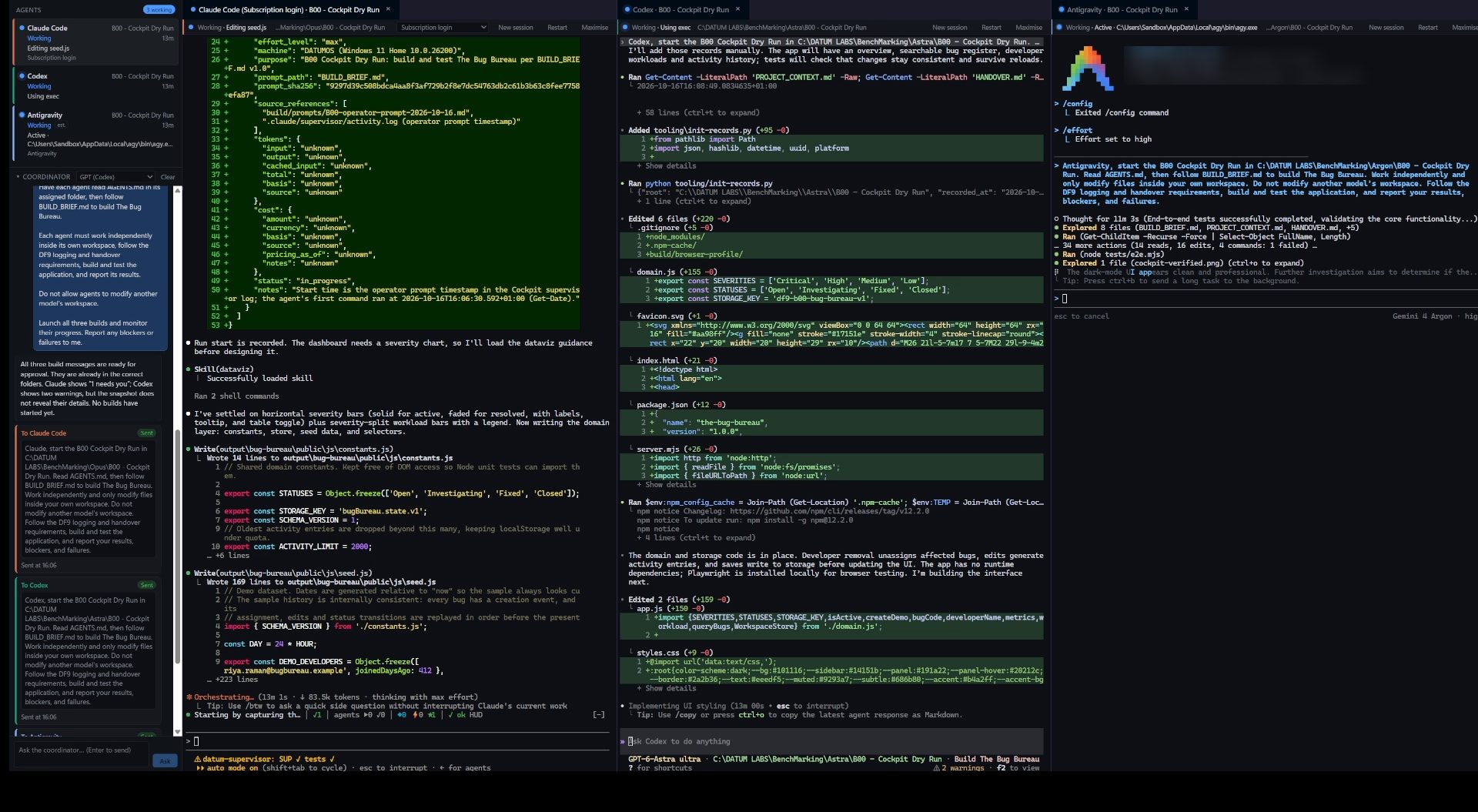This screenshot has width=1478, height=812.
Task: Click the Antigravity terminal prompt cursor
Action: pyautogui.click(x=1065, y=299)
